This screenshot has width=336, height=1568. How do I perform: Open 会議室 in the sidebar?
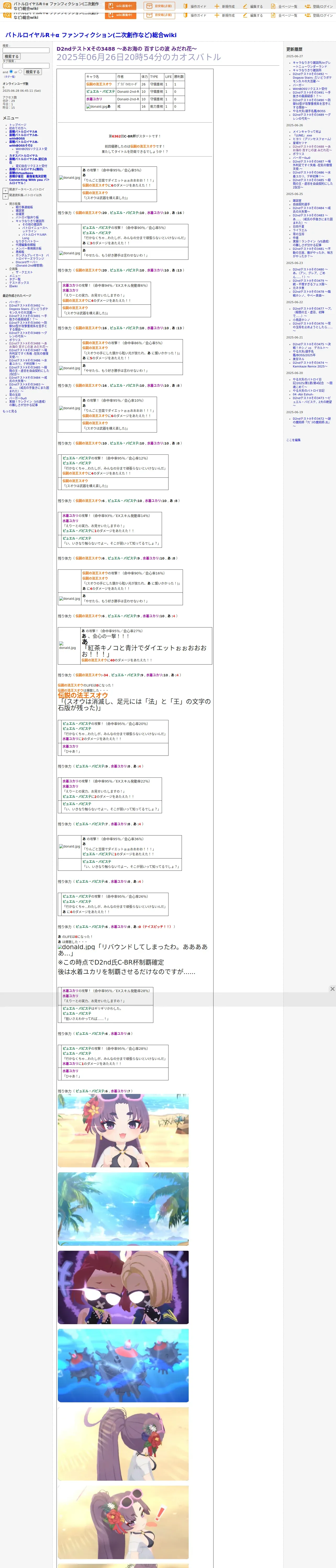pyautogui.click(x=20, y=214)
